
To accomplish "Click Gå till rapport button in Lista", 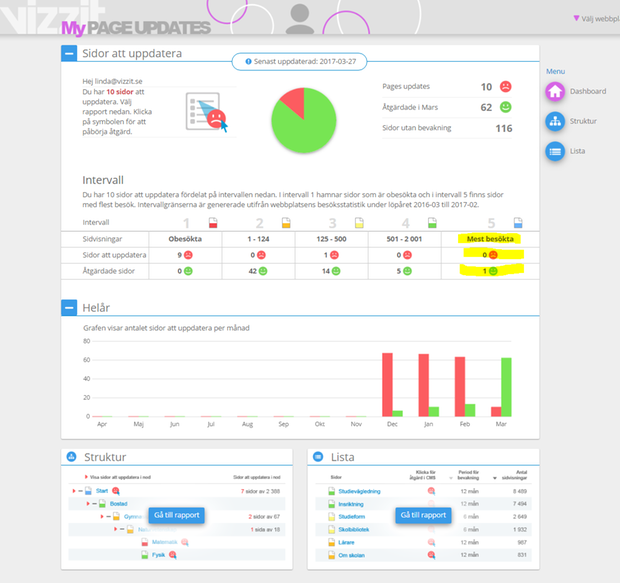I will tap(423, 515).
